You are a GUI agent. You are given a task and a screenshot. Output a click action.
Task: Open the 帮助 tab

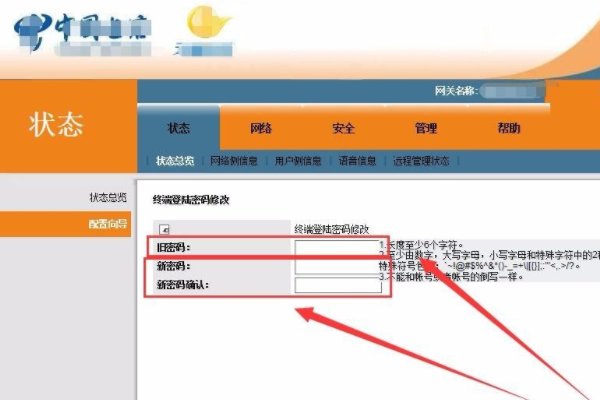pos(508,128)
